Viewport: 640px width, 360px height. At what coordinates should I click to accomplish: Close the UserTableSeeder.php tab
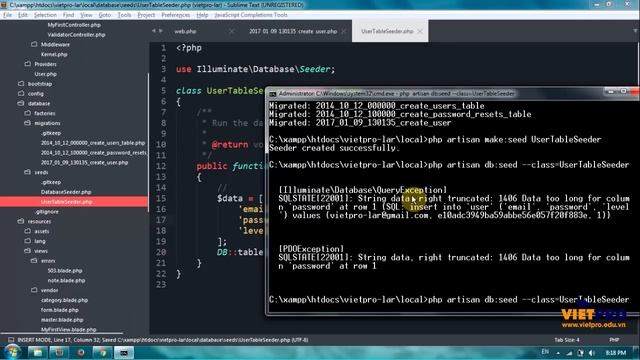420,31
